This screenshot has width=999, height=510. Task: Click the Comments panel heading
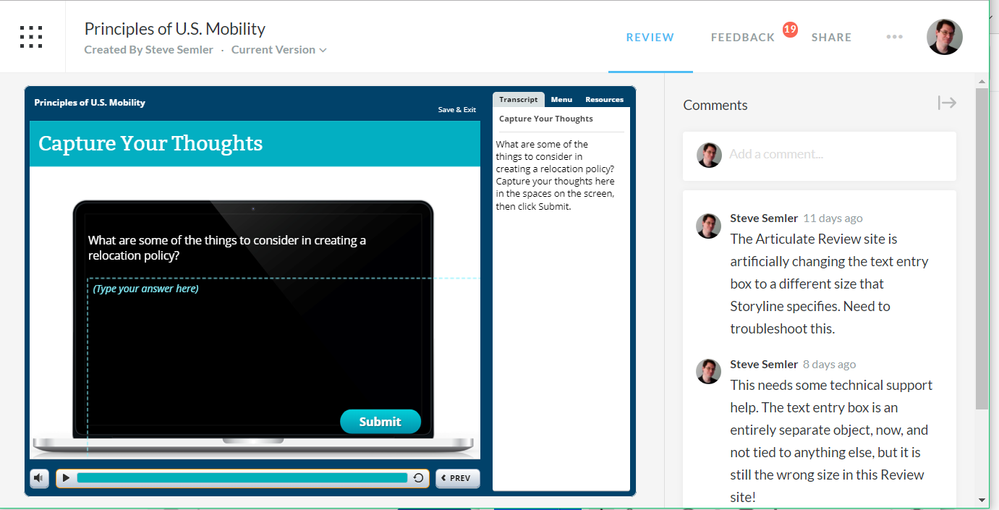click(715, 105)
